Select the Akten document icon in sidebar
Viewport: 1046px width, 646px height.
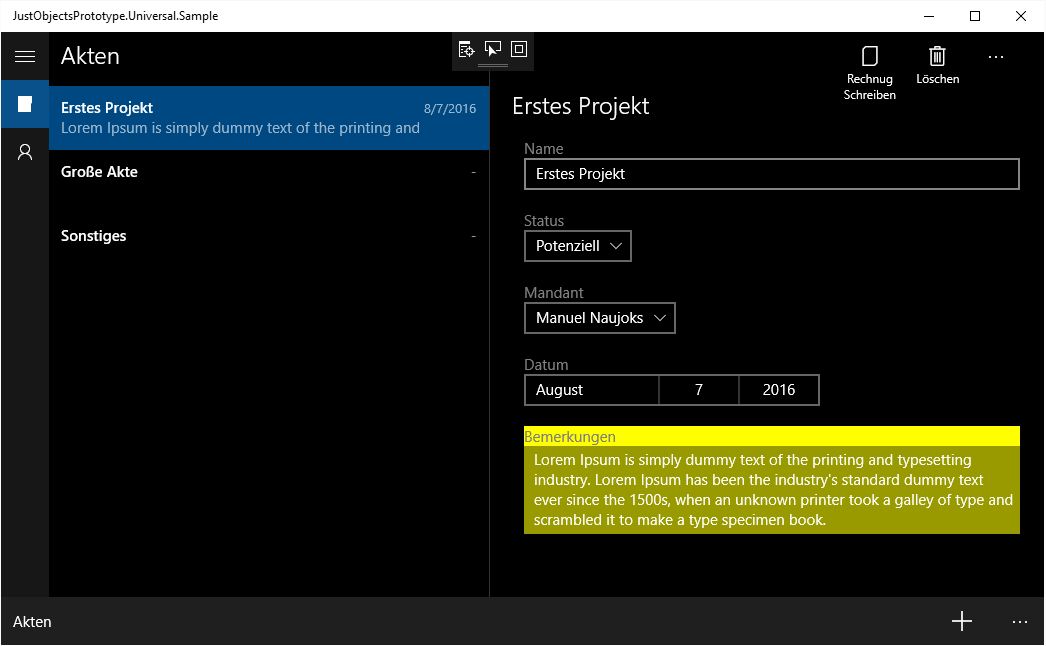click(x=25, y=104)
